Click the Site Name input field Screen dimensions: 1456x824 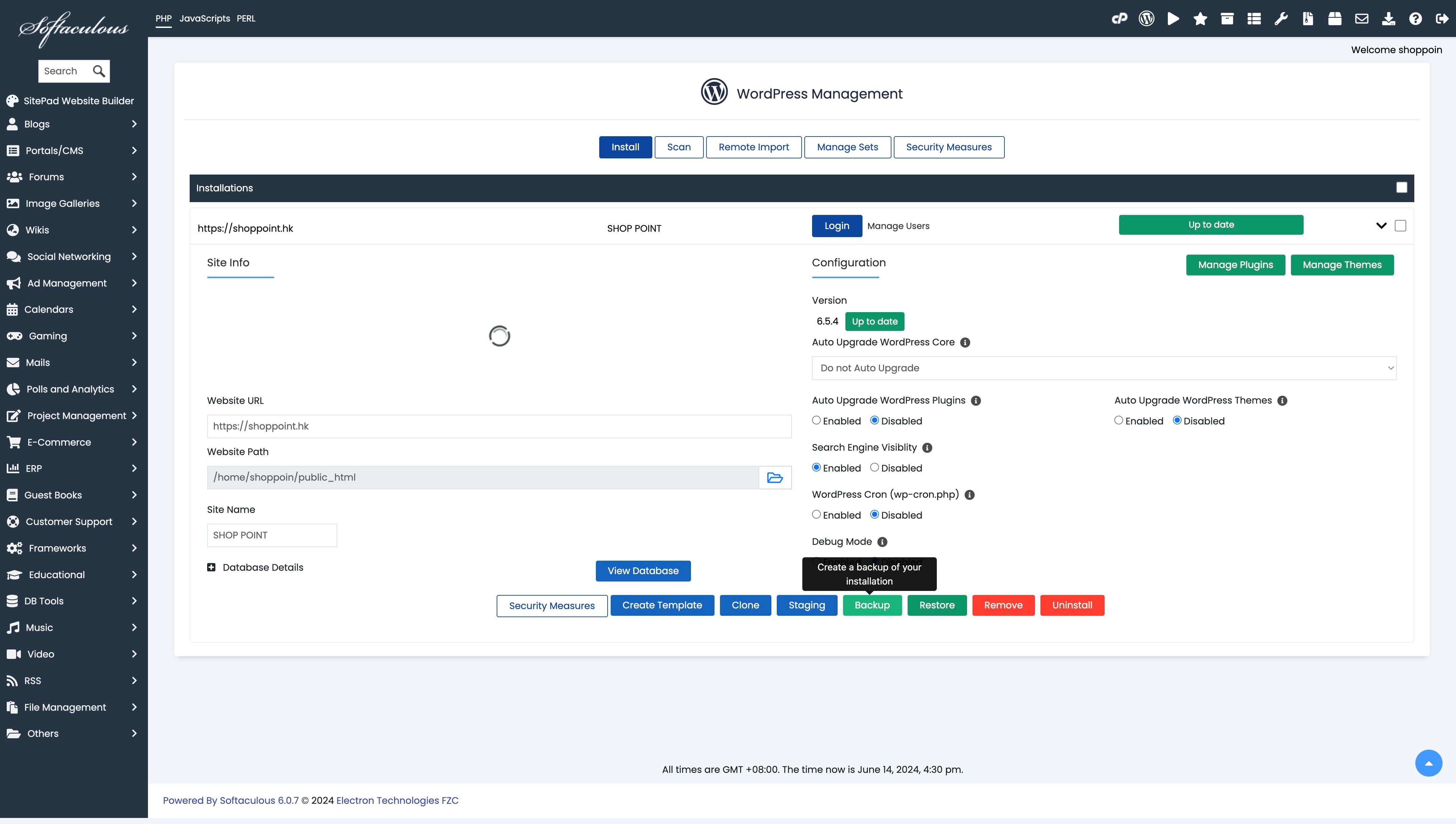tap(271, 535)
